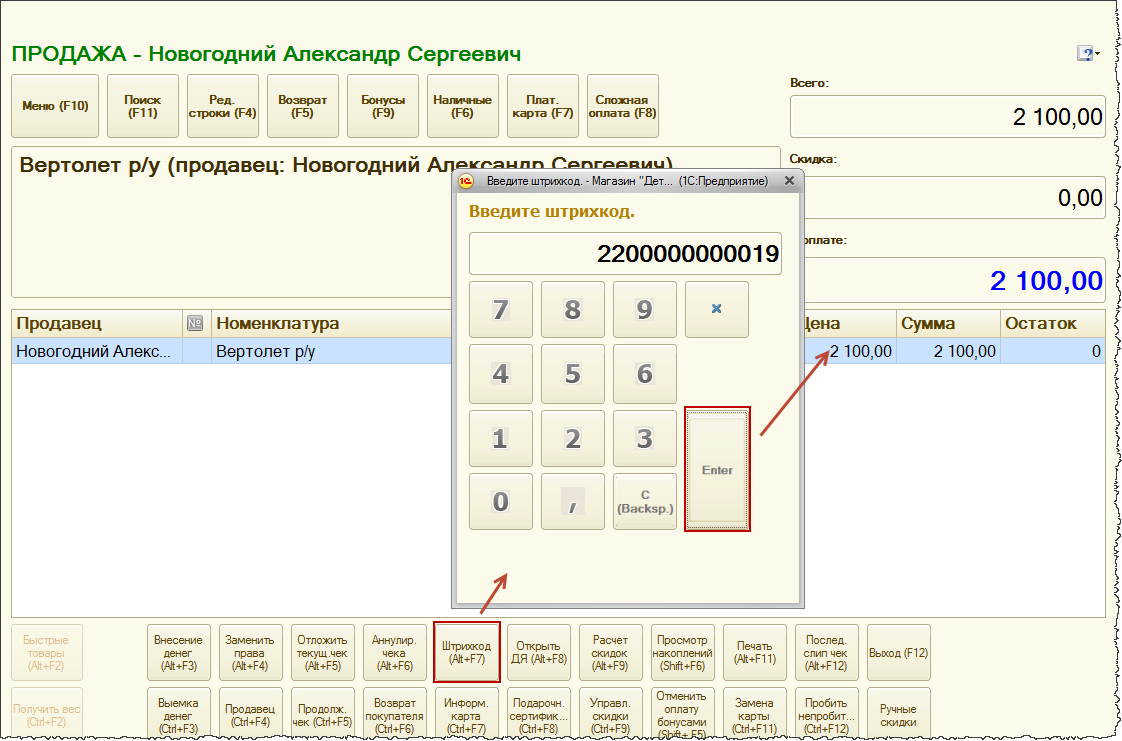
Task: Click Внесение денег (Alt+F3)
Action: tap(178, 652)
